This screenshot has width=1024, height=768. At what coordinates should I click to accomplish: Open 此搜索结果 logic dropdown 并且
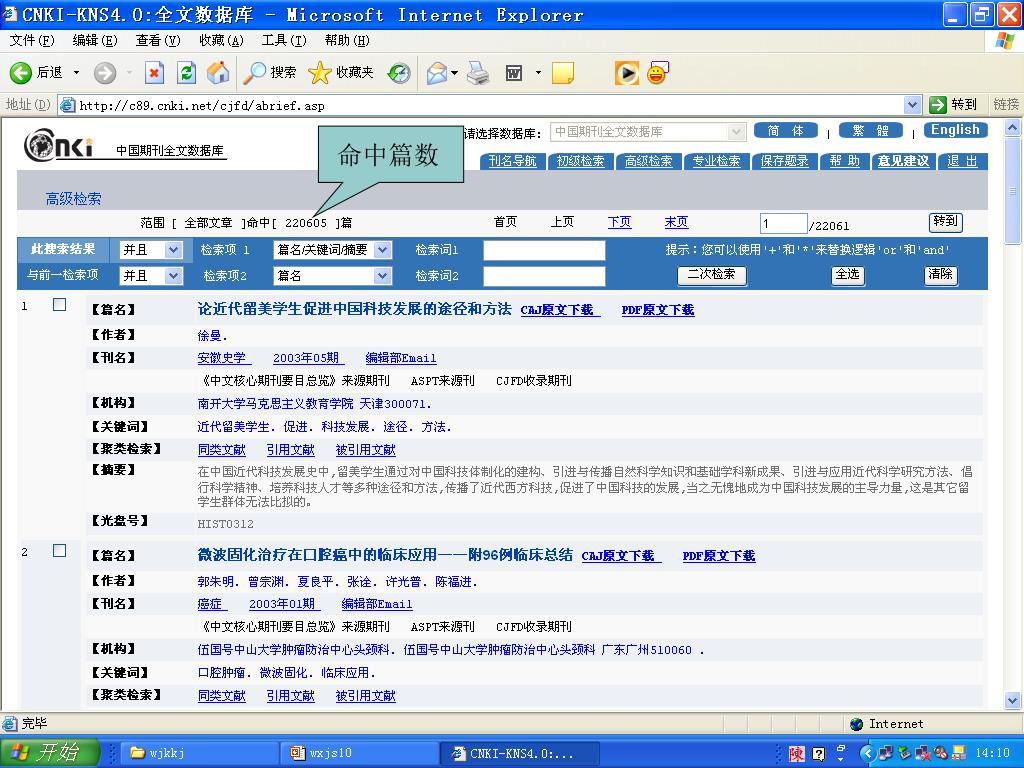pos(151,250)
